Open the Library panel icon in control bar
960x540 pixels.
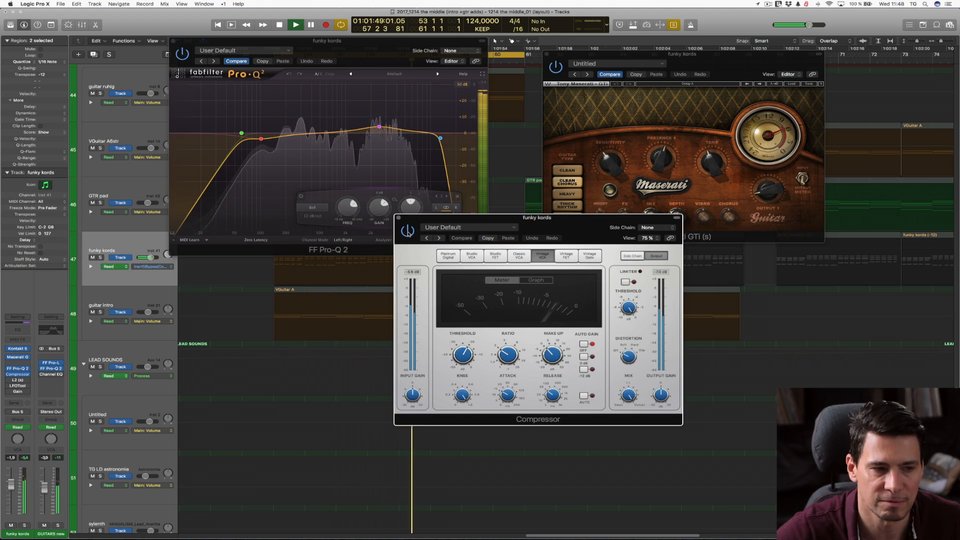(x=10, y=25)
